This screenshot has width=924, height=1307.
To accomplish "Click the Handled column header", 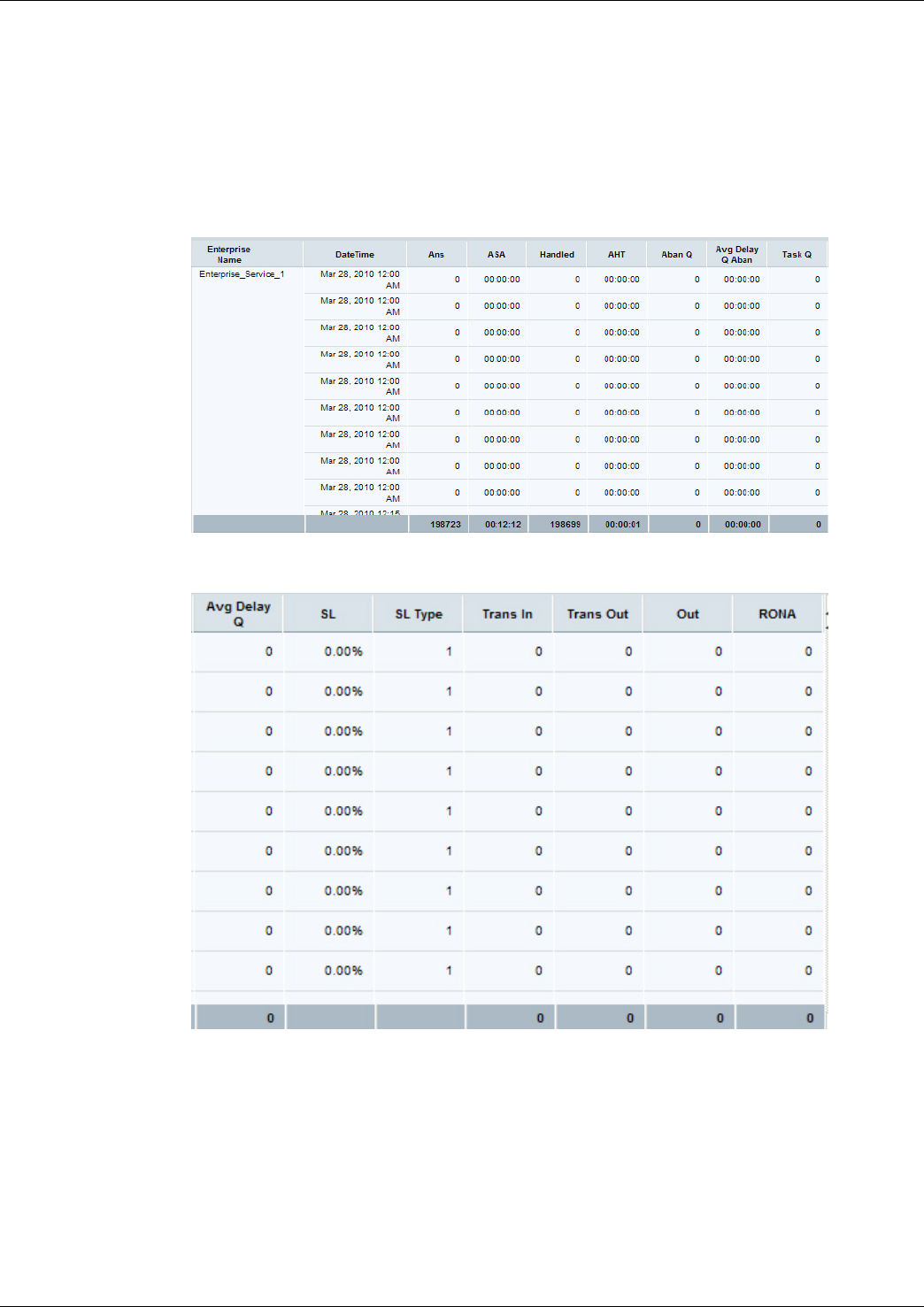I will coord(557,254).
